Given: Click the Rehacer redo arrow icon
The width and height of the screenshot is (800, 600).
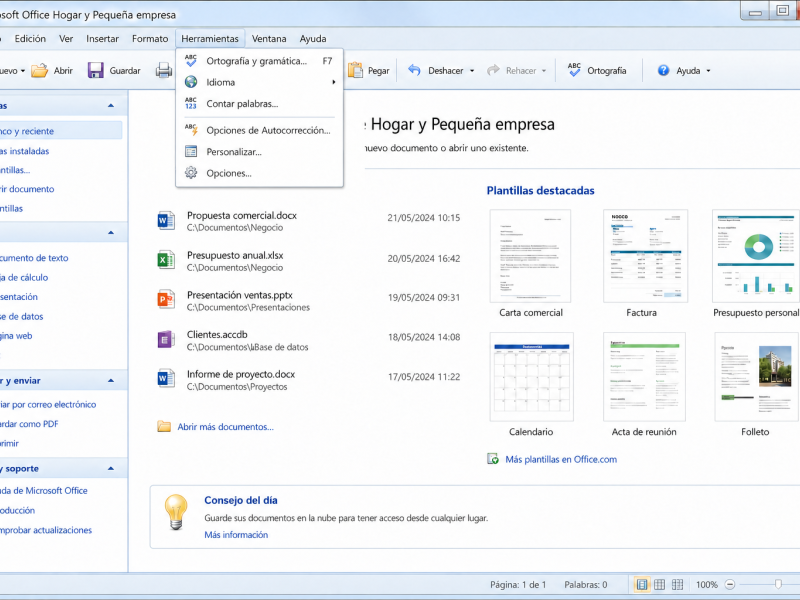Looking at the screenshot, I should 493,70.
